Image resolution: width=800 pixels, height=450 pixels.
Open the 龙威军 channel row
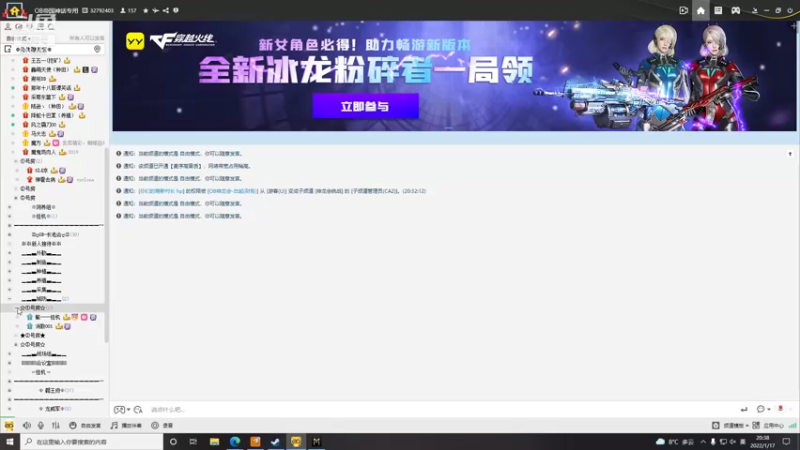pyautogui.click(x=55, y=409)
